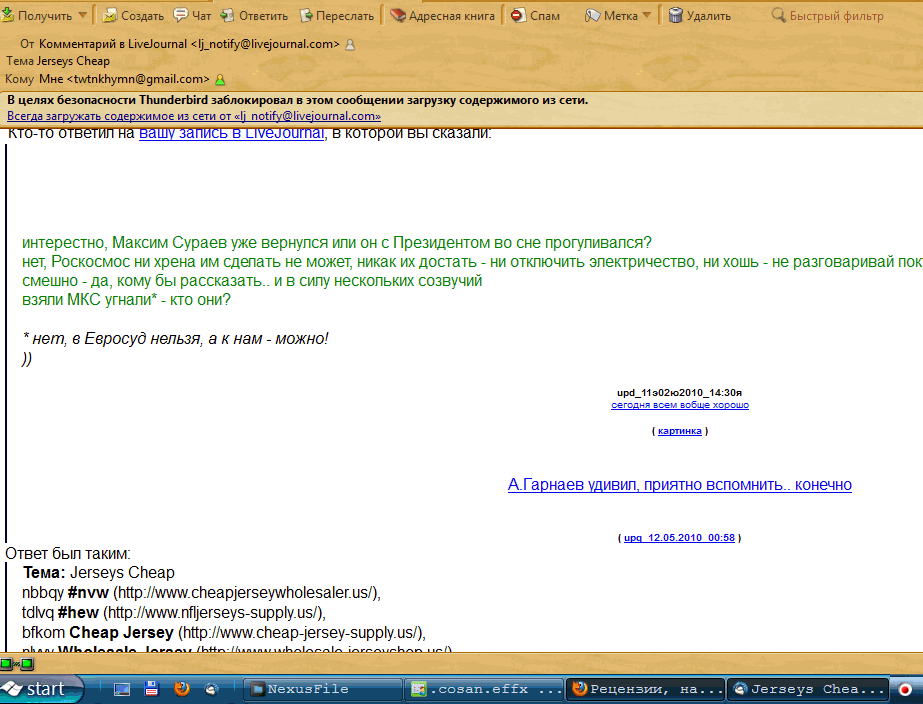Open the Адресная книга address book
The width and height of the screenshot is (923, 704).
click(x=442, y=15)
